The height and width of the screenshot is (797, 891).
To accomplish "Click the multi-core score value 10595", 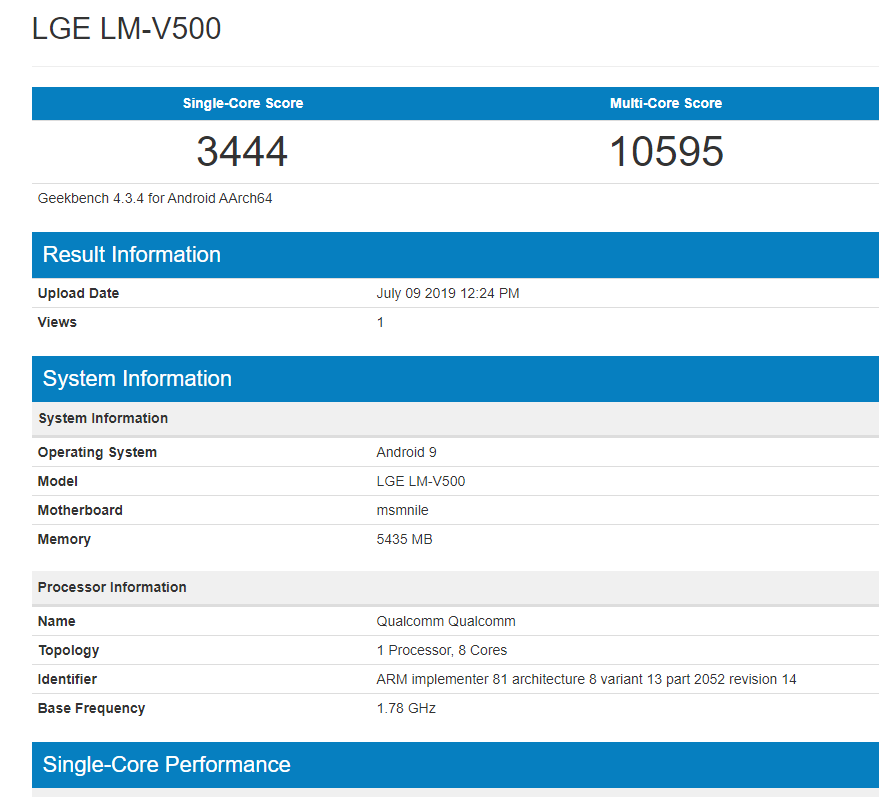I will (666, 152).
